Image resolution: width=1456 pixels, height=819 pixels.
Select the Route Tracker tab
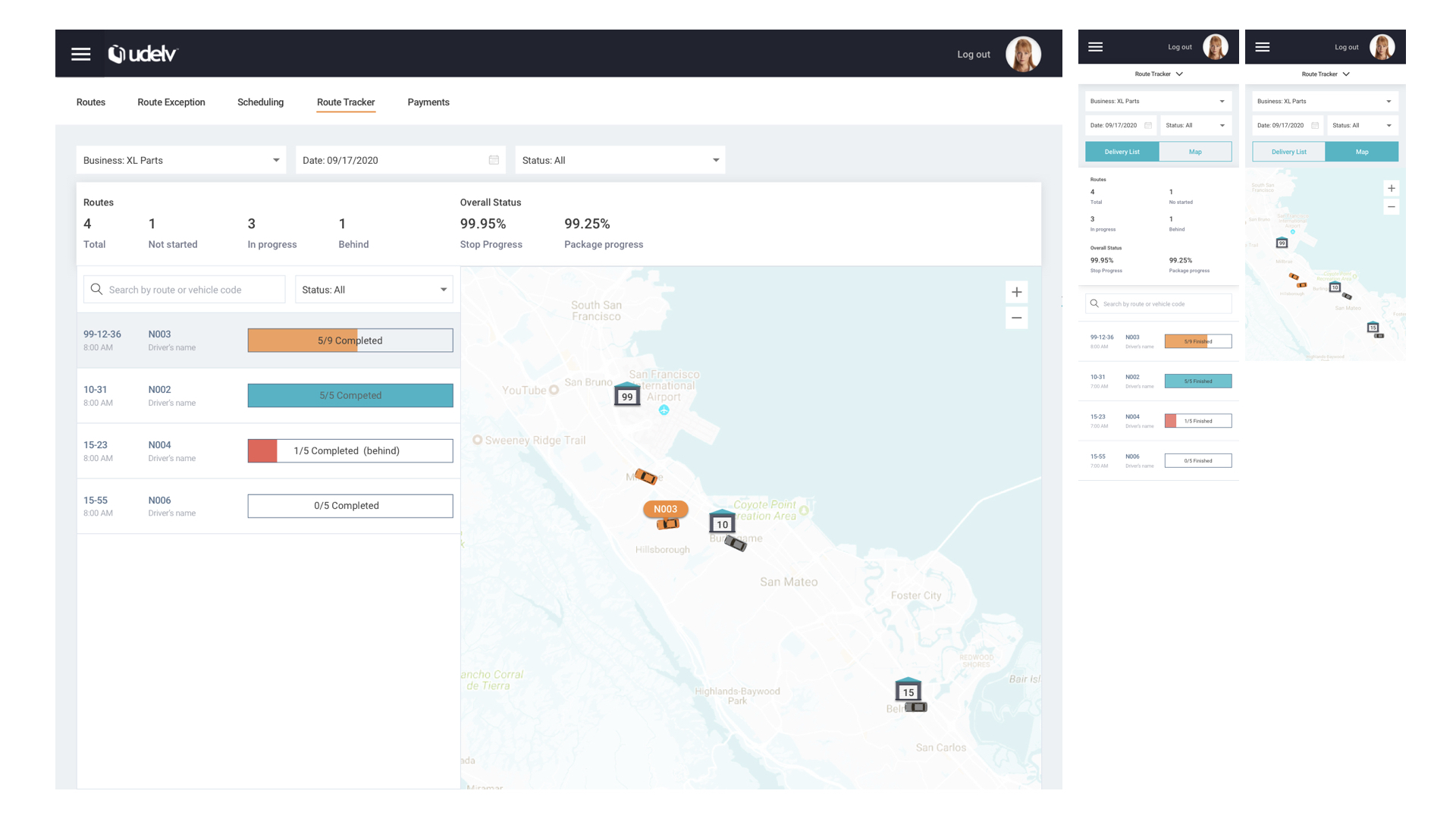[346, 102]
